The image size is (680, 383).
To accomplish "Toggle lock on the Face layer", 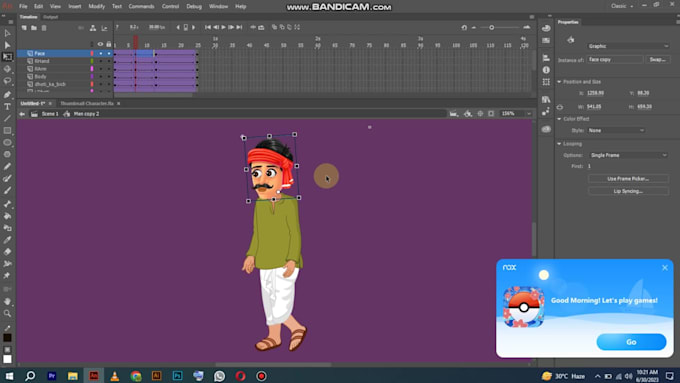I will tap(109, 53).
